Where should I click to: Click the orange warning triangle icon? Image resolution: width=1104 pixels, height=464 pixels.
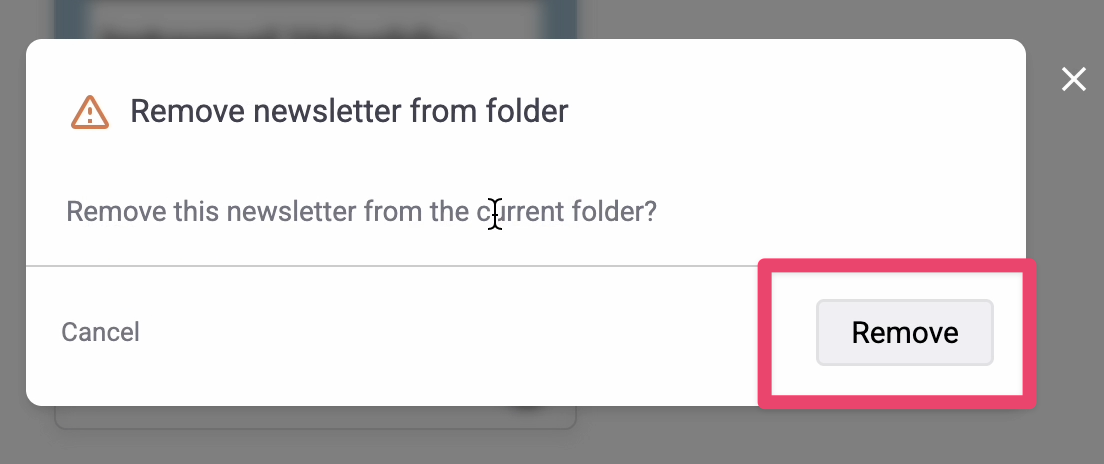click(x=89, y=112)
